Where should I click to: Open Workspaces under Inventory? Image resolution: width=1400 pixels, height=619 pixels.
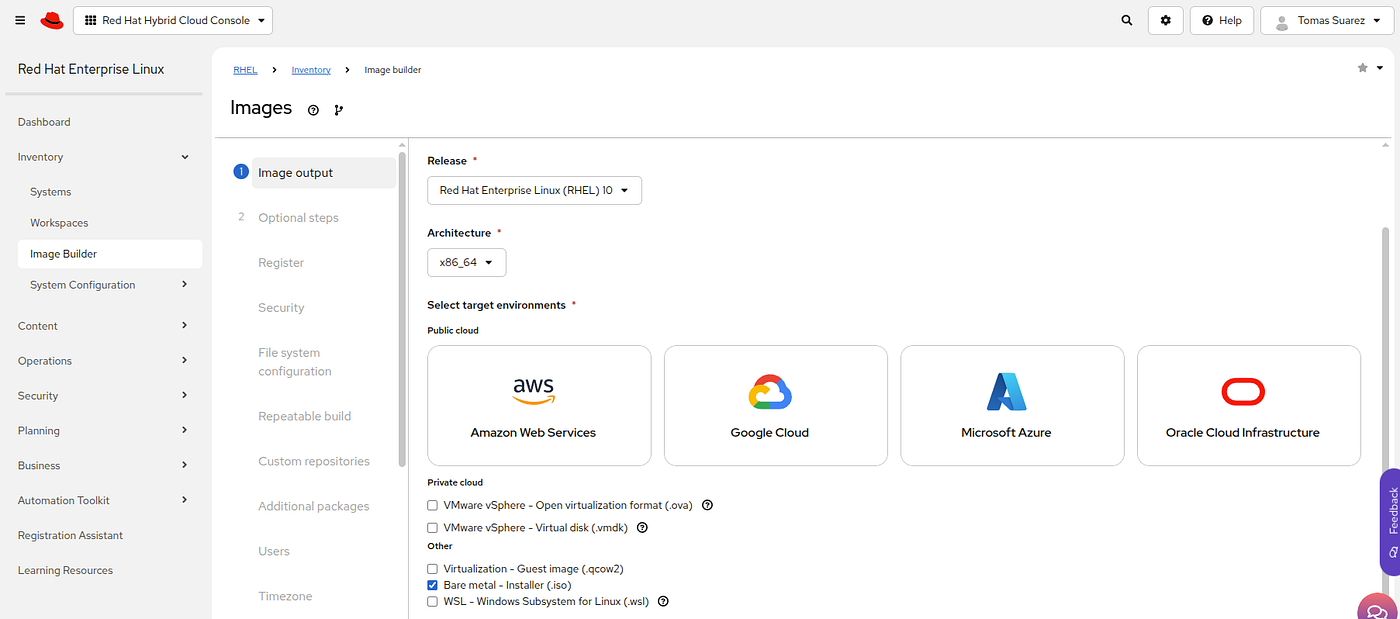click(x=59, y=223)
